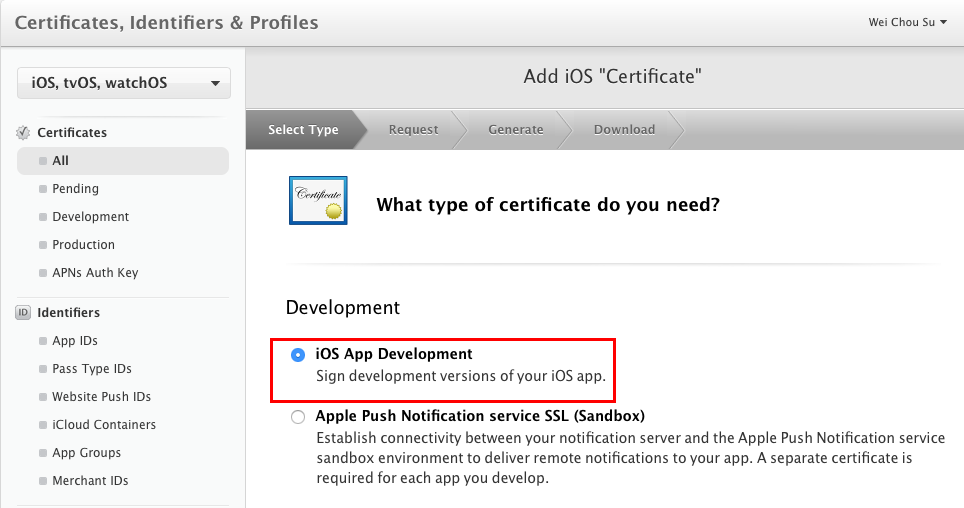Viewport: 964px width, 508px height.
Task: Click the Generate step tab
Action: click(515, 130)
